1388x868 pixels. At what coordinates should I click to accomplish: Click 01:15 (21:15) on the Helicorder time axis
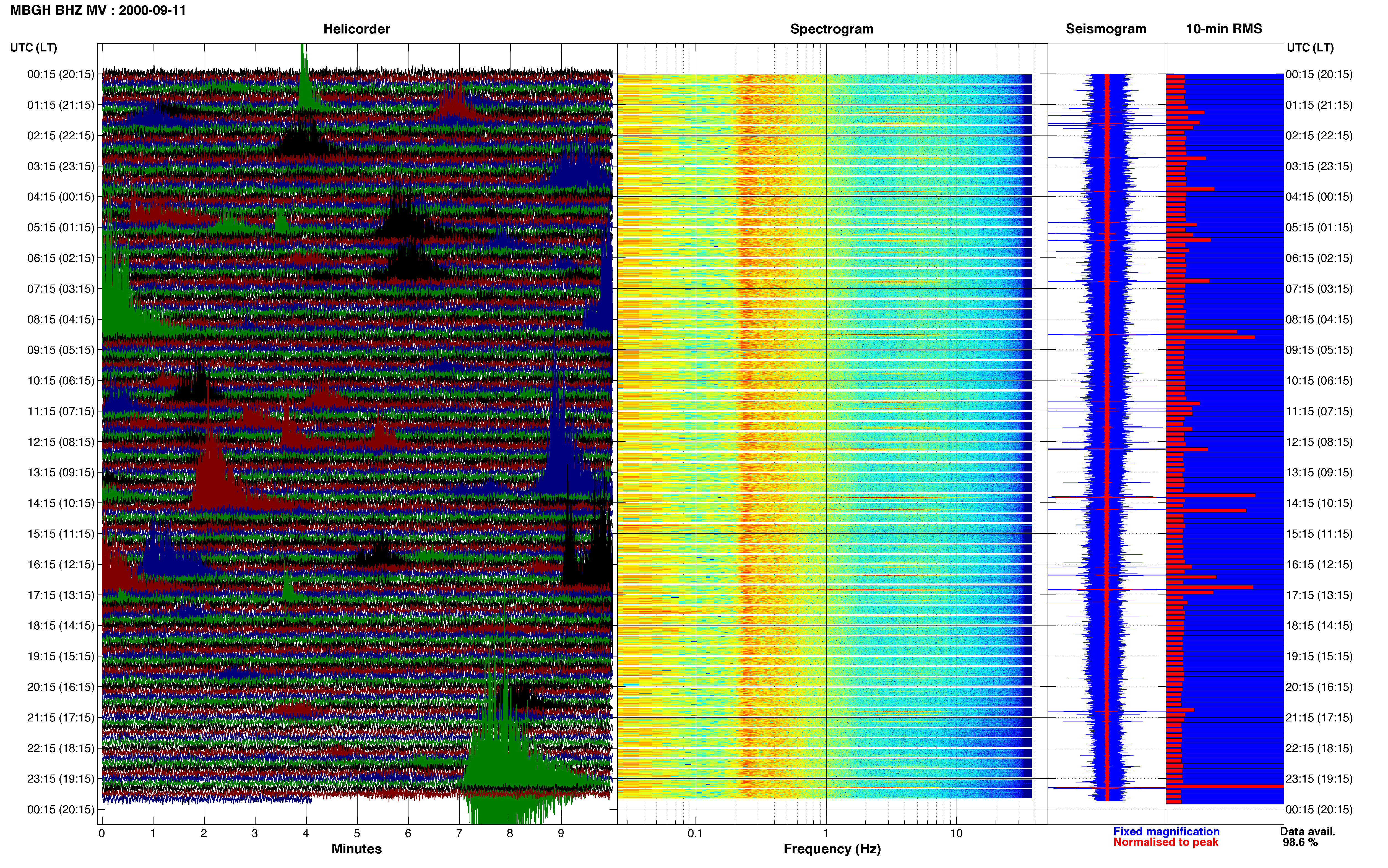coord(61,105)
